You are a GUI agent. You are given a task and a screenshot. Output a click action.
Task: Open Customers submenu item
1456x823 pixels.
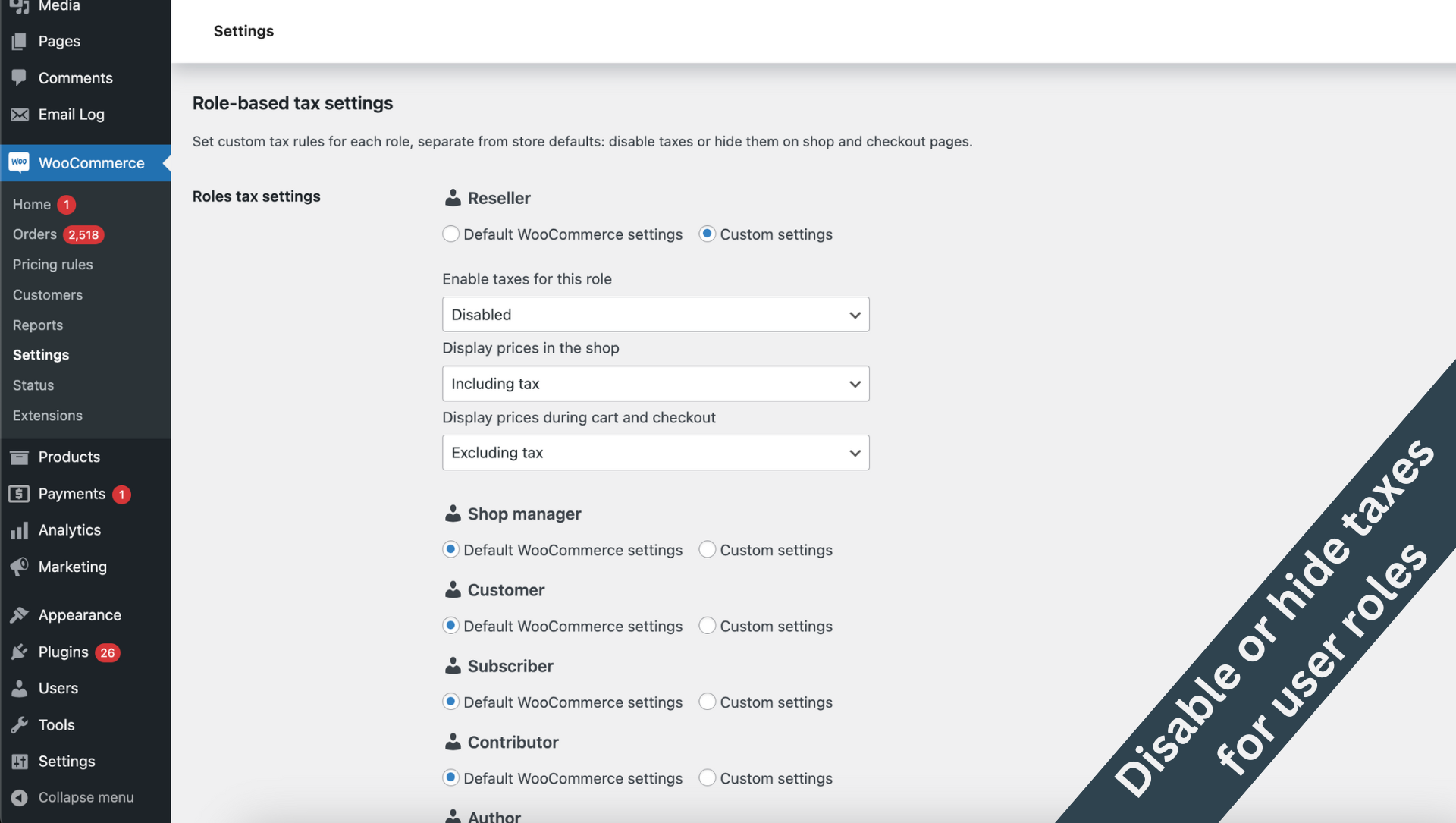tap(48, 294)
